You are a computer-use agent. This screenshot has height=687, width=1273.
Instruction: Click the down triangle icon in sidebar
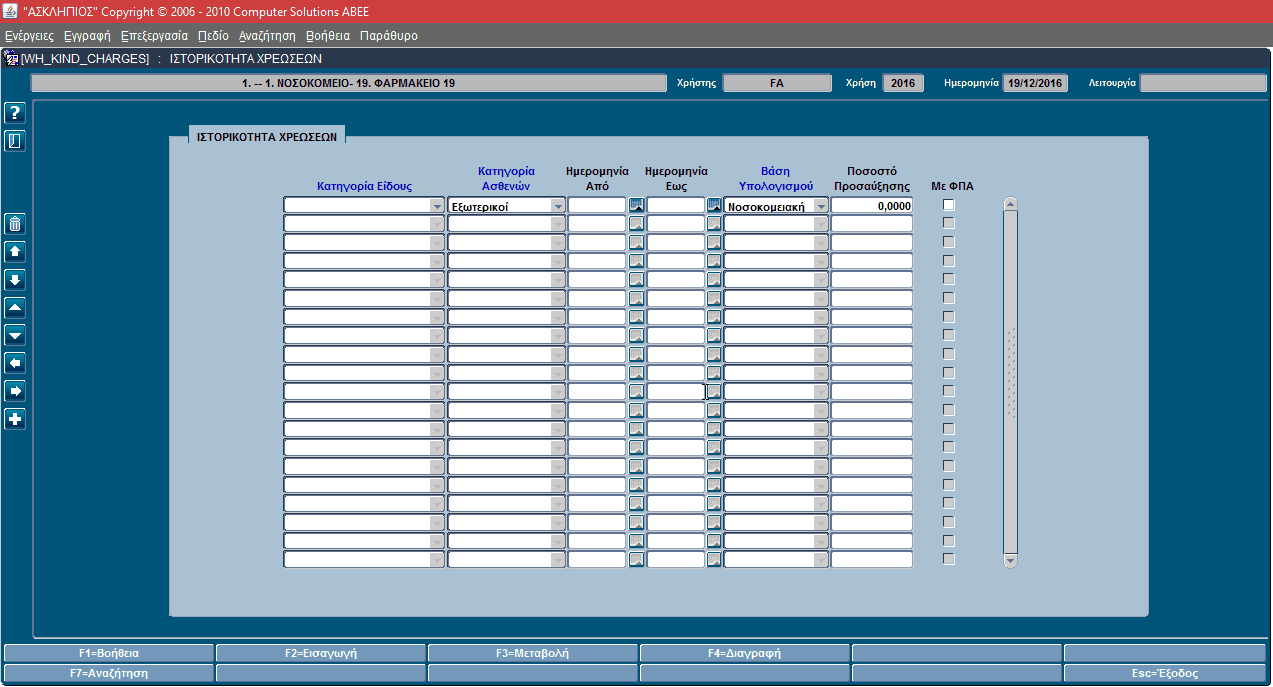tap(15, 335)
